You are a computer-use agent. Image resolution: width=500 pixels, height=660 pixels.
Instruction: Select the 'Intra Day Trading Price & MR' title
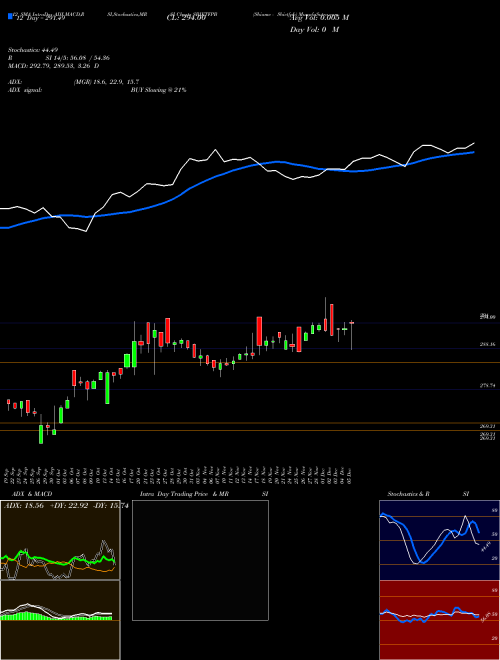tap(184, 494)
